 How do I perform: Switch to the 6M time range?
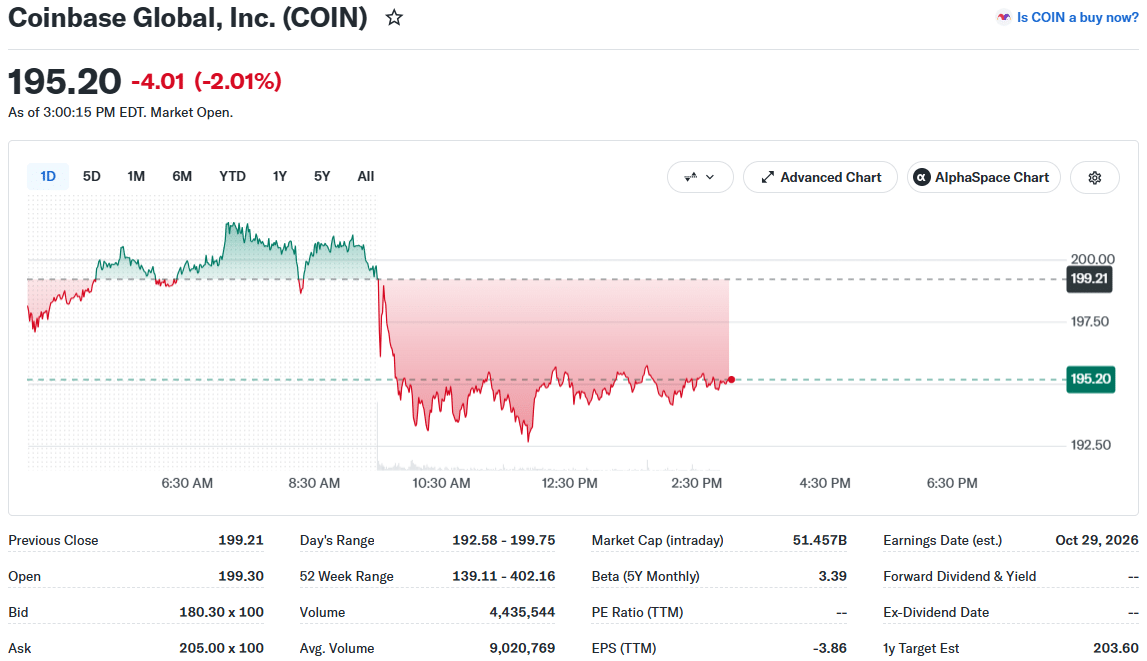pyautogui.click(x=182, y=176)
